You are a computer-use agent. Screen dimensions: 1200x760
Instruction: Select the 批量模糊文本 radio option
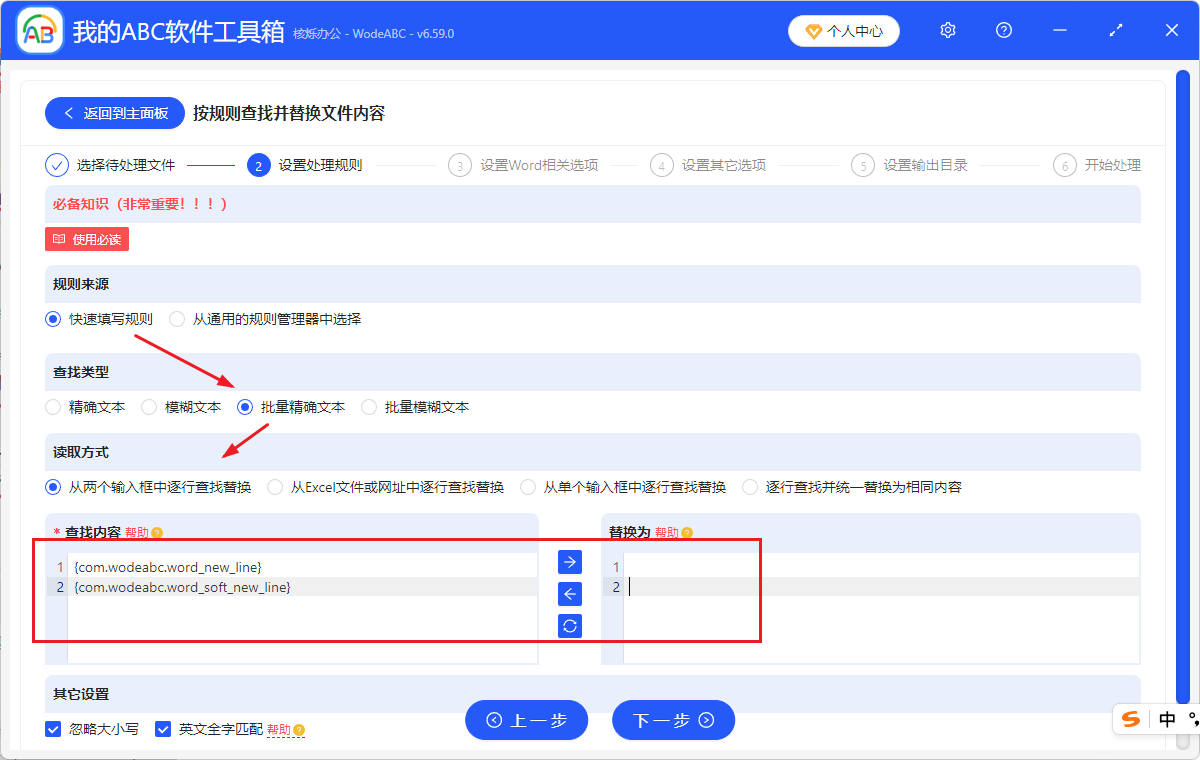click(x=368, y=406)
